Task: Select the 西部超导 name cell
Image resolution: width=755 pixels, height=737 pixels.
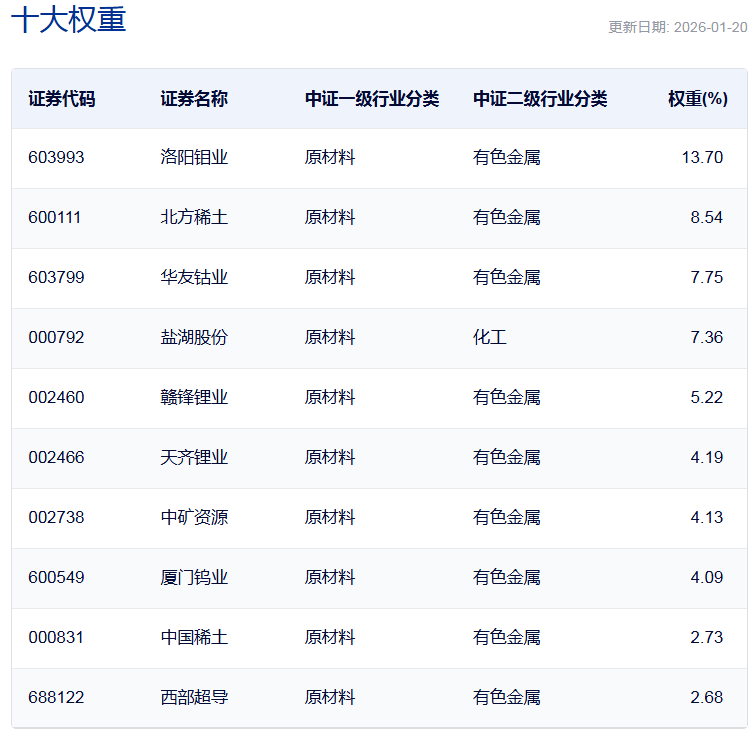Action: pos(194,698)
